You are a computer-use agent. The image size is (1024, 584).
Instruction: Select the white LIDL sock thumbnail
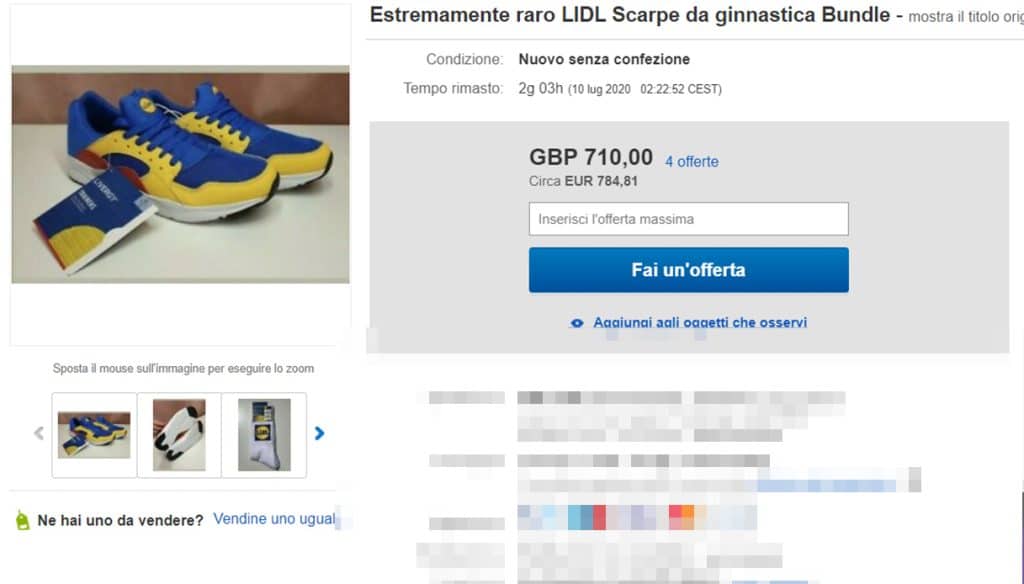click(x=264, y=435)
